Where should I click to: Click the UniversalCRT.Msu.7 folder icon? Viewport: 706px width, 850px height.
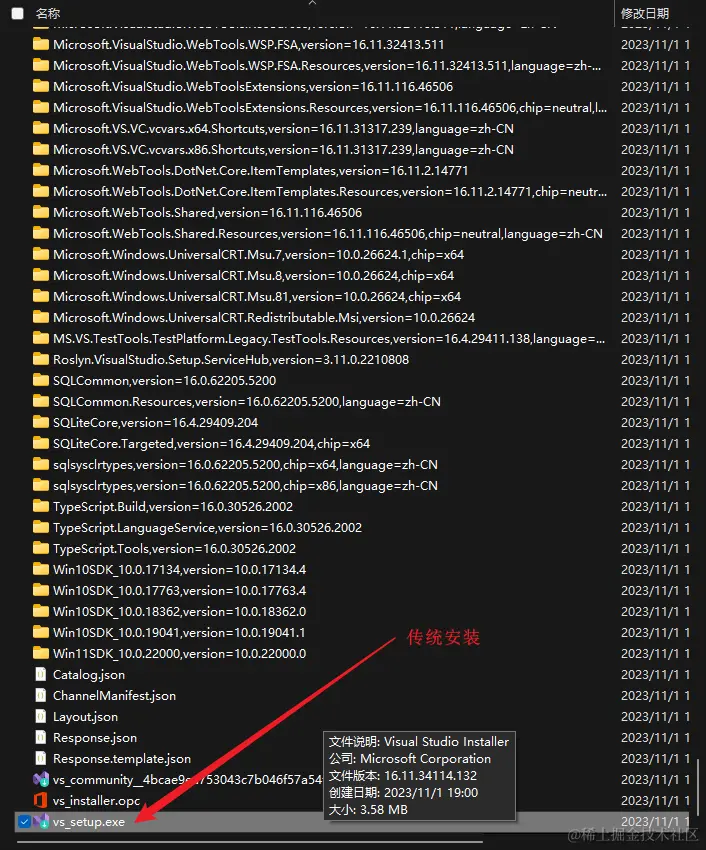tap(41, 254)
